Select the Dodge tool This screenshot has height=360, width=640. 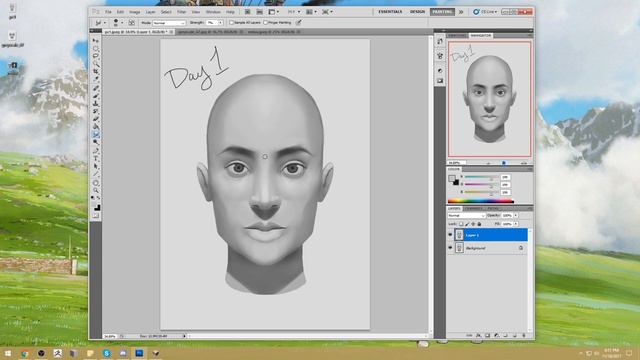96,142
